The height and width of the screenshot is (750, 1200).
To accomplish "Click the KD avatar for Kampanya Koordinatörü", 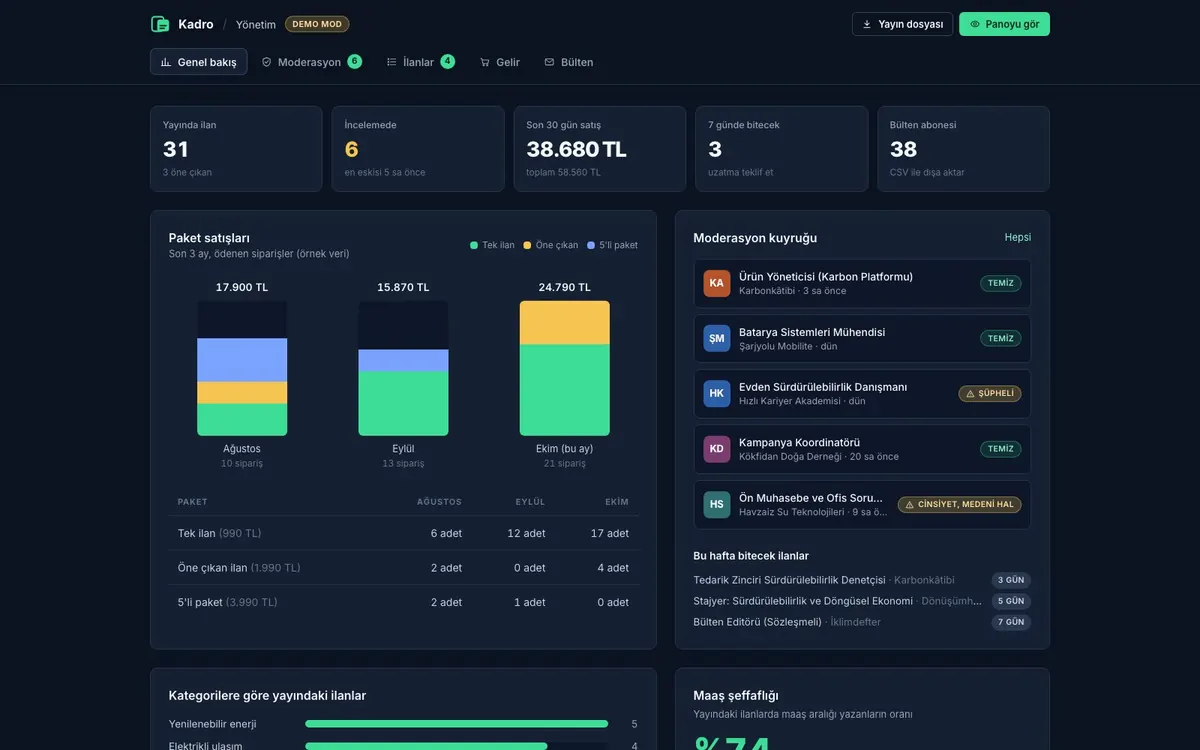I will pos(717,449).
